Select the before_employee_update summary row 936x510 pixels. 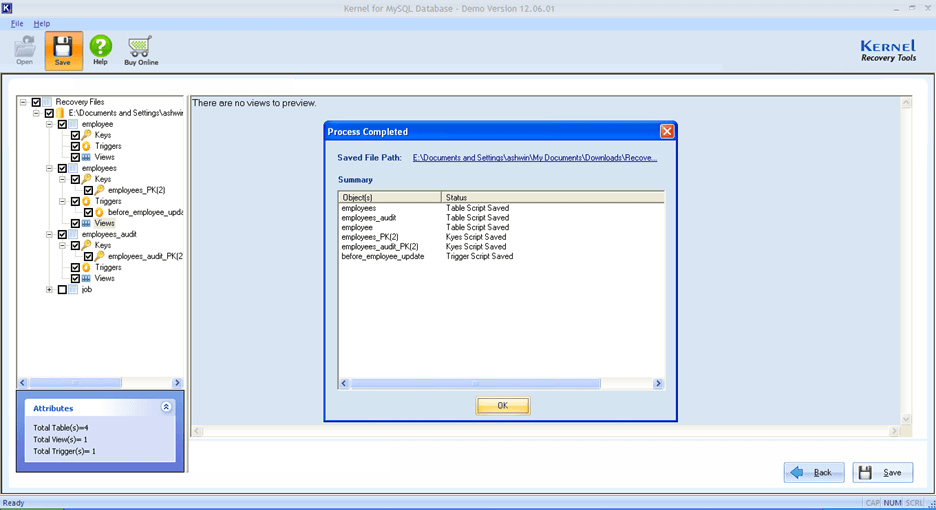pyautogui.click(x=501, y=256)
